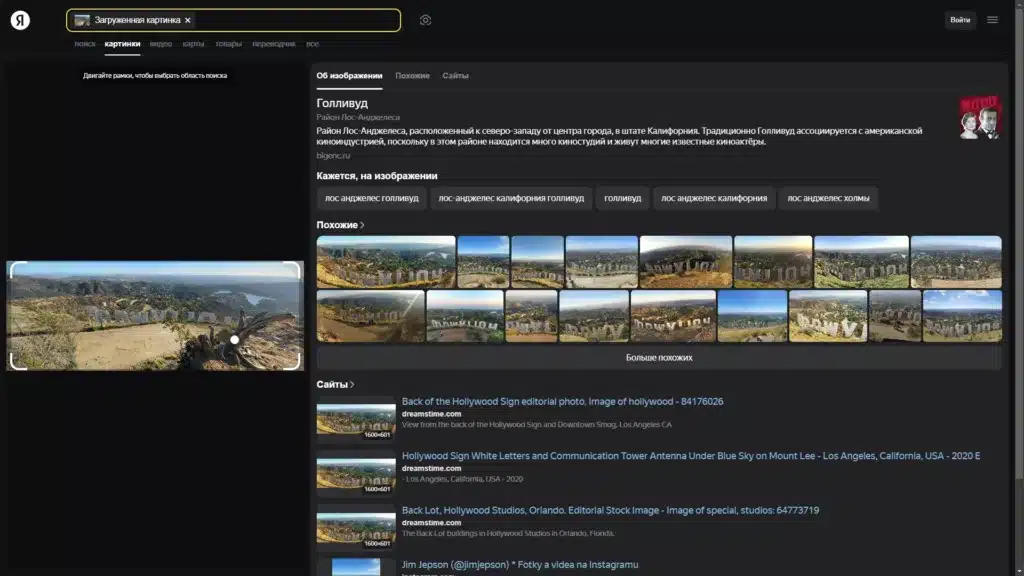Open the Сайты results tab
Screen dimensions: 1024x576
(455, 76)
